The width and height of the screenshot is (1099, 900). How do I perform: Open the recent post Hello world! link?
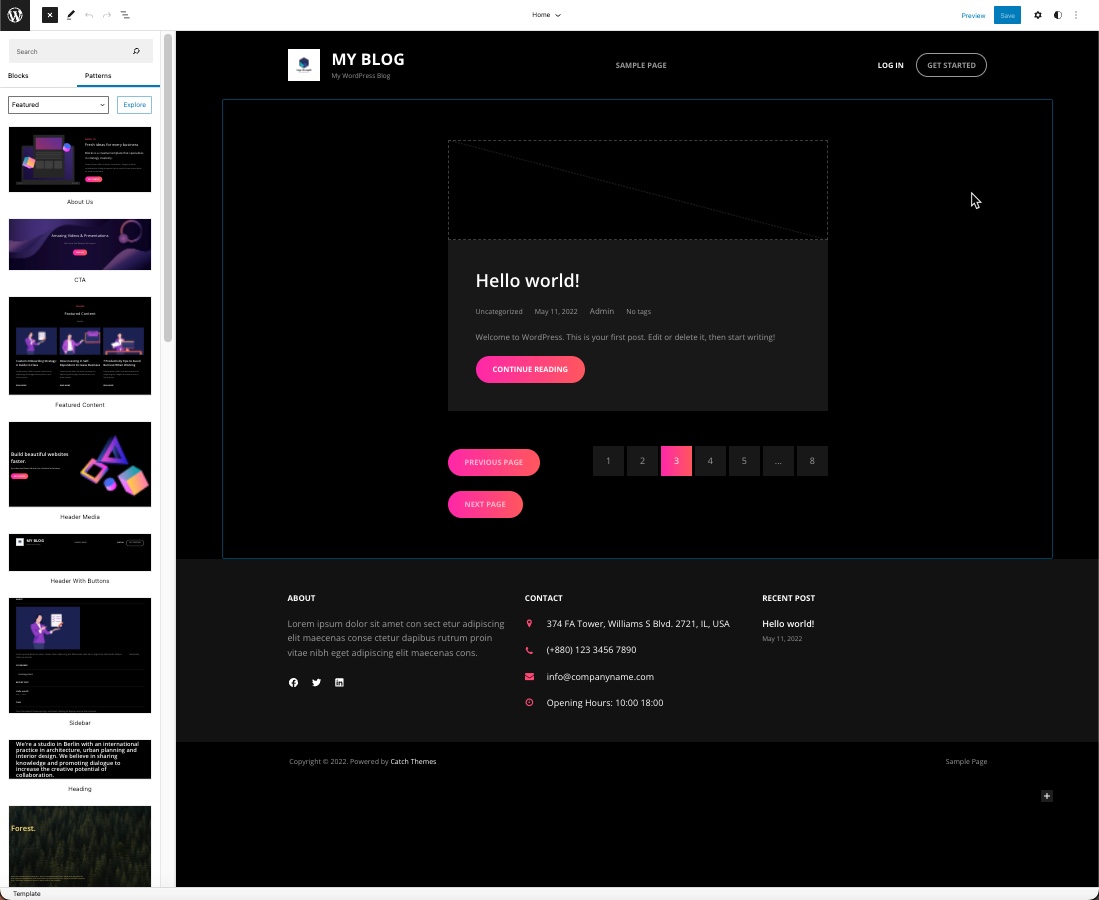(x=788, y=624)
